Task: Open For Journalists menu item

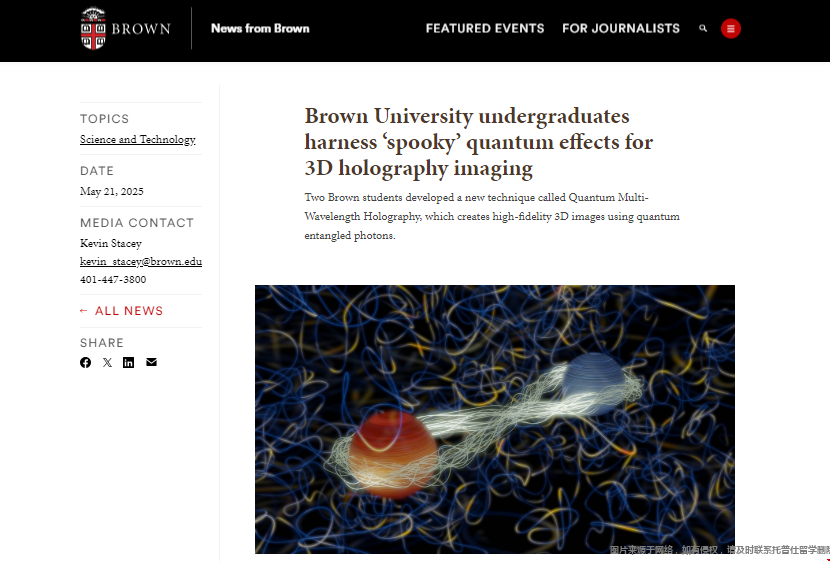Action: tap(621, 29)
